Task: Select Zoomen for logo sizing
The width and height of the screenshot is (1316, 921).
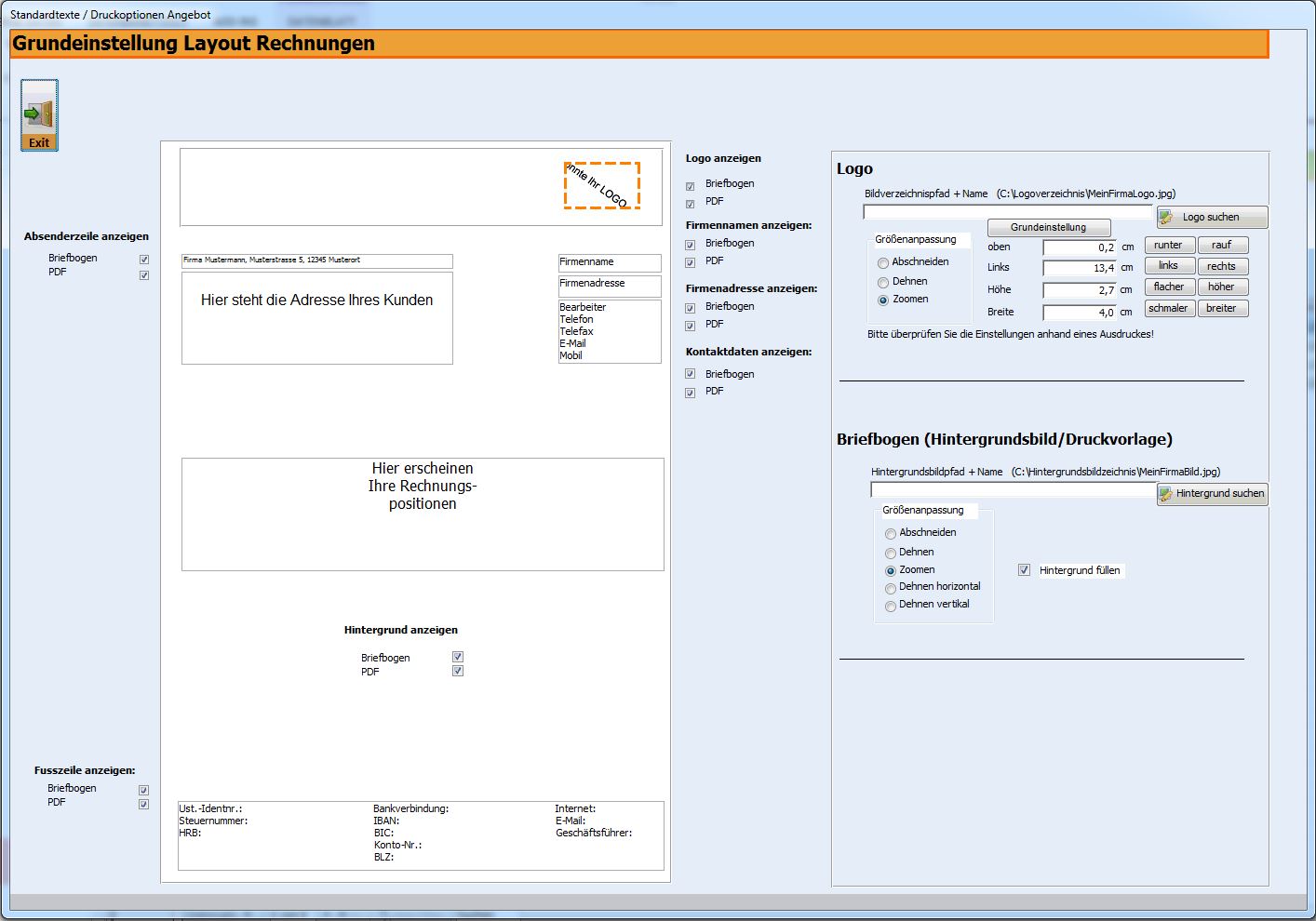Action: [x=883, y=300]
